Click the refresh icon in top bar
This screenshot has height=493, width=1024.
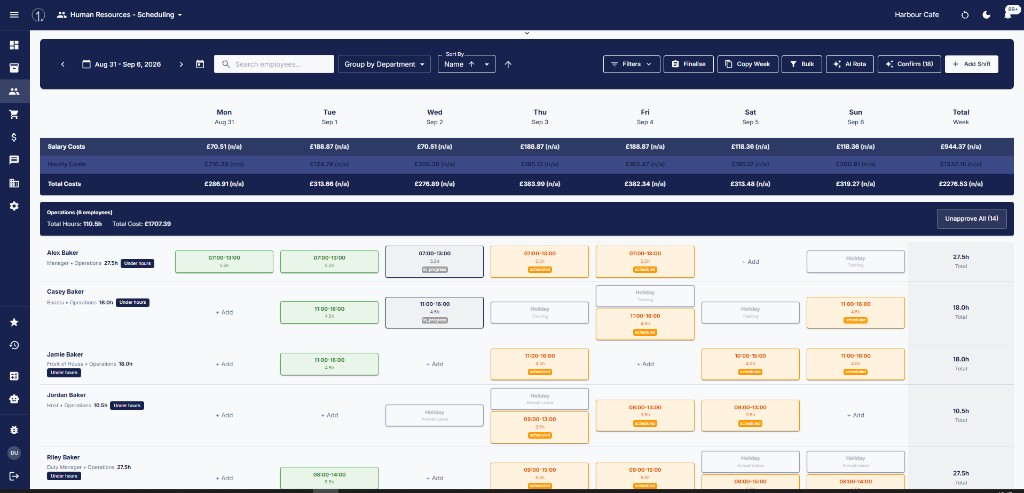click(965, 14)
